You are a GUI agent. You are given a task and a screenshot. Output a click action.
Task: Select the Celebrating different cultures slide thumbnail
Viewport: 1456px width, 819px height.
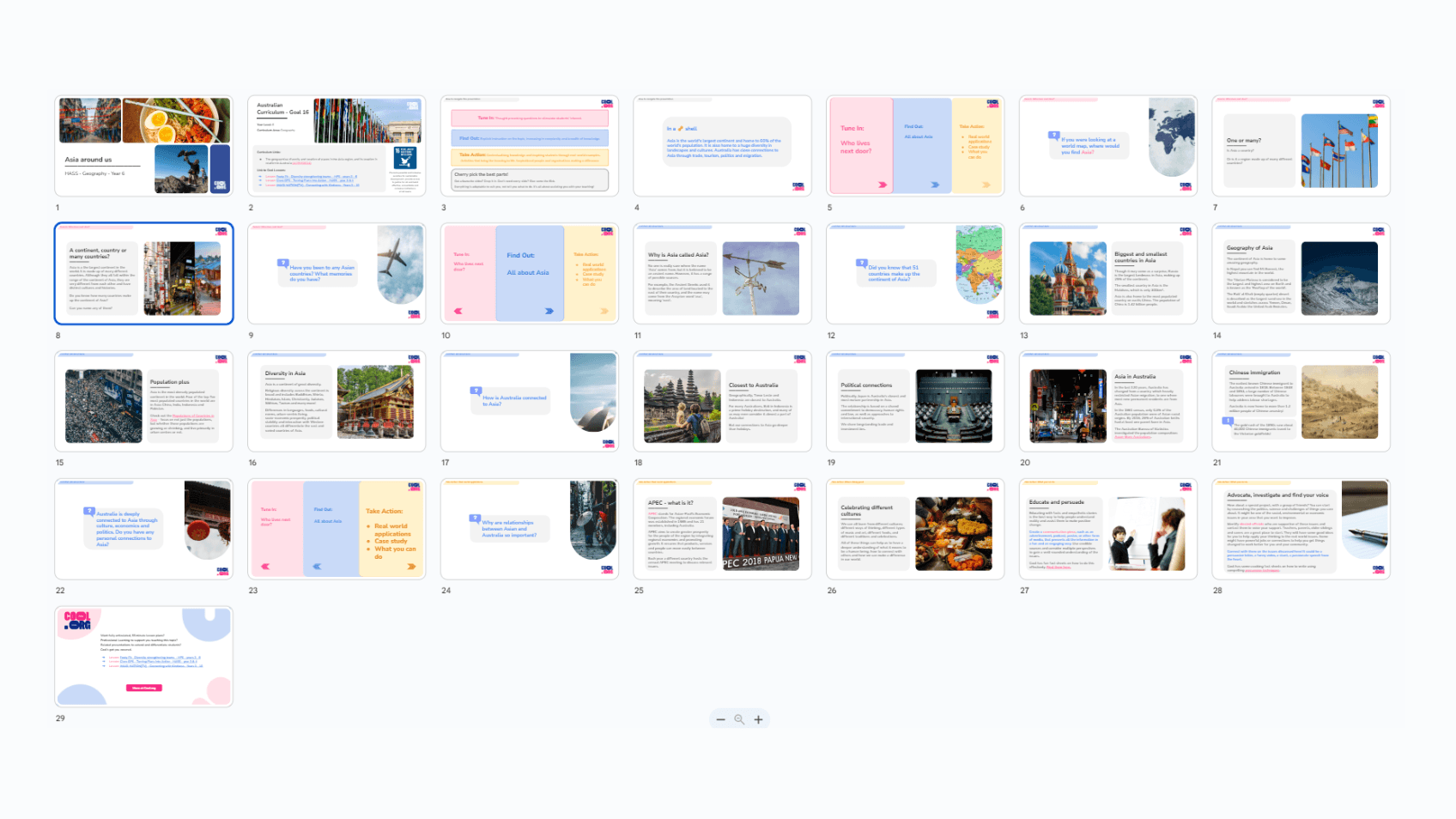tap(914, 528)
